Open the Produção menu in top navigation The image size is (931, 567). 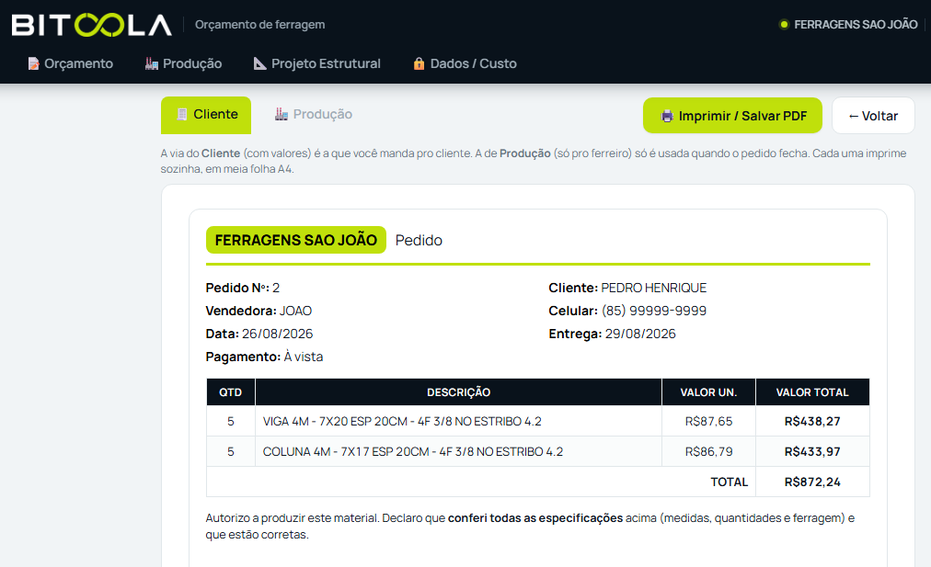[183, 64]
